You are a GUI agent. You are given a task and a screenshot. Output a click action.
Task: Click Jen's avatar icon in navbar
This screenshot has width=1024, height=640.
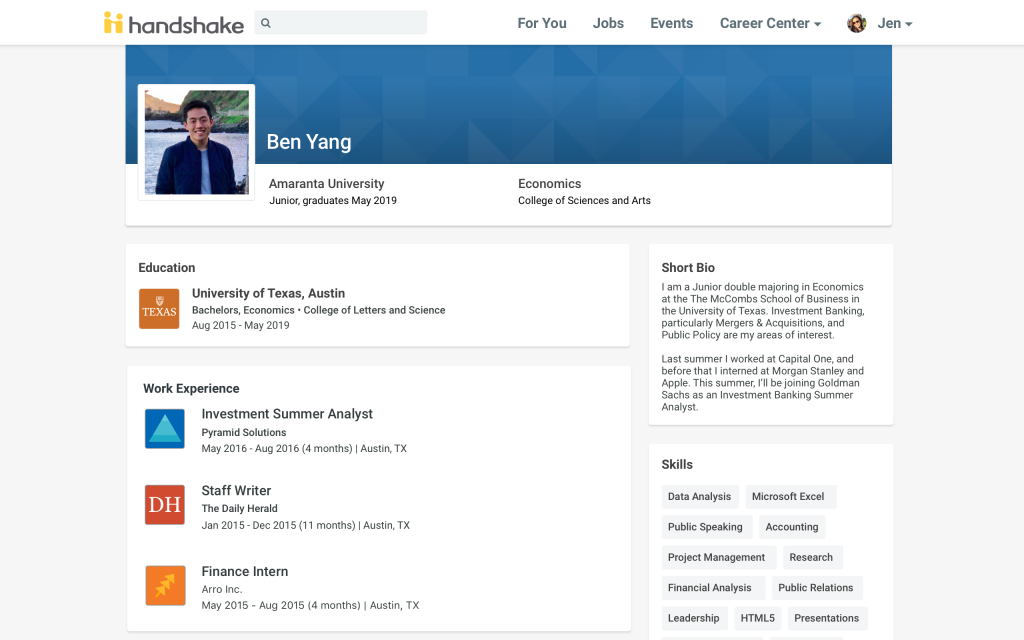(856, 23)
